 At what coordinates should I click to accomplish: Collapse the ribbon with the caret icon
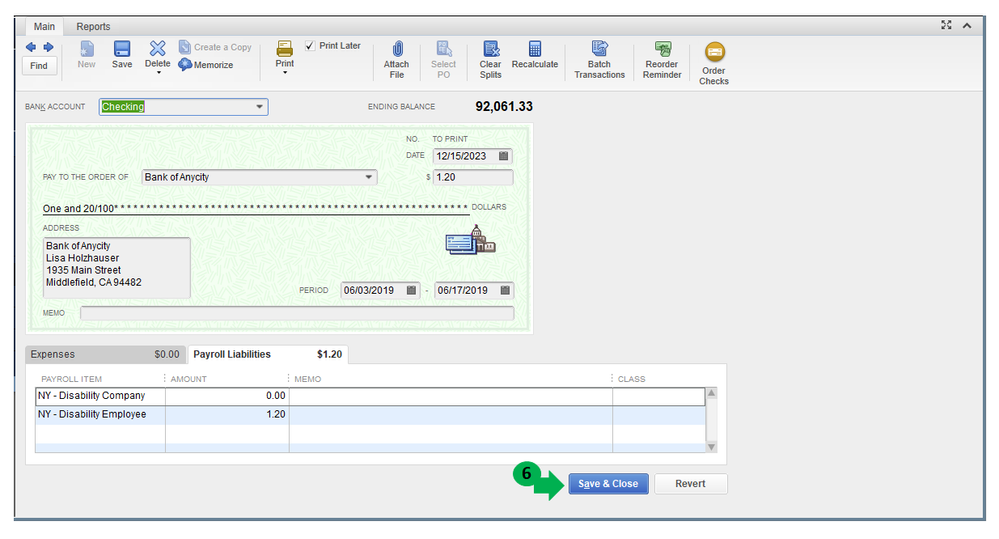(967, 25)
